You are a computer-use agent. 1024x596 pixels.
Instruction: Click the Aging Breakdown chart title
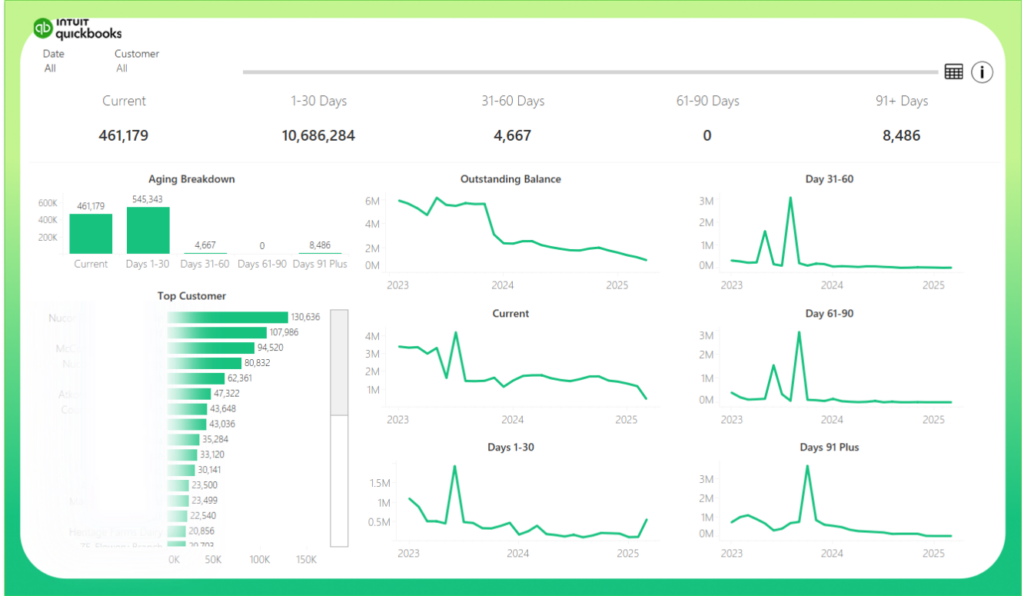click(191, 179)
